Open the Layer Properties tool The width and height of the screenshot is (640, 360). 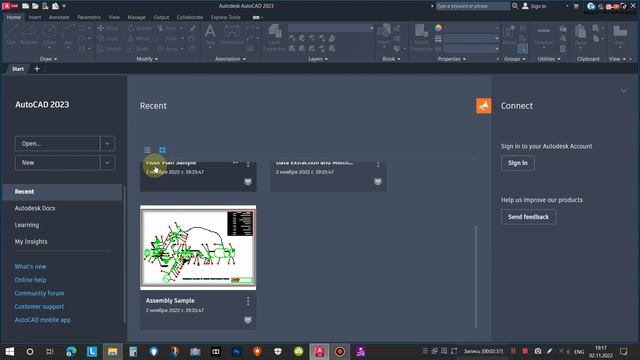tap(274, 38)
